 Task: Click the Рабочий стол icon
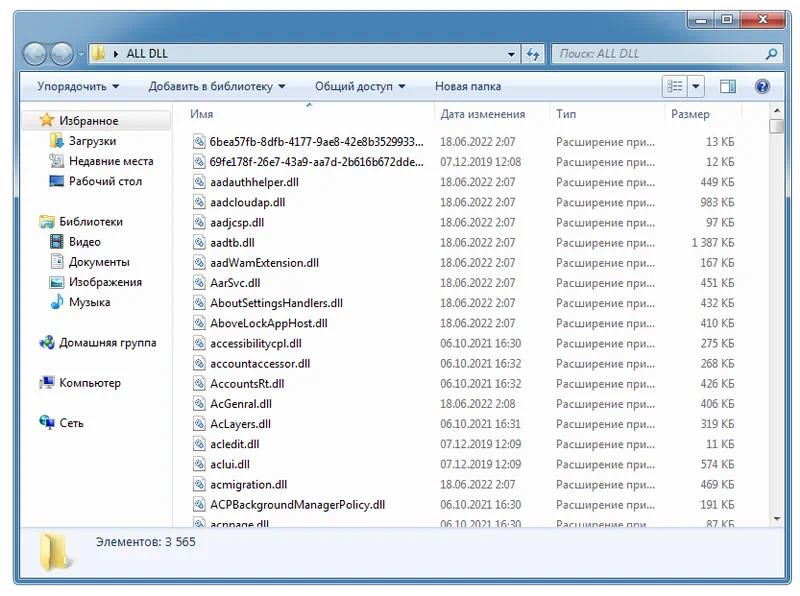(56, 181)
